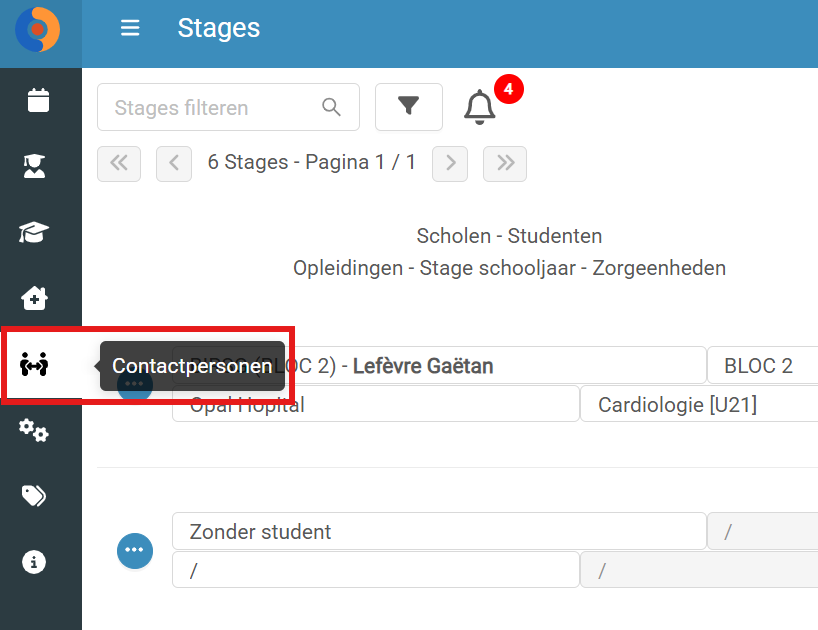
Task: Open the students icon in the sidebar
Action: pyautogui.click(x=34, y=166)
